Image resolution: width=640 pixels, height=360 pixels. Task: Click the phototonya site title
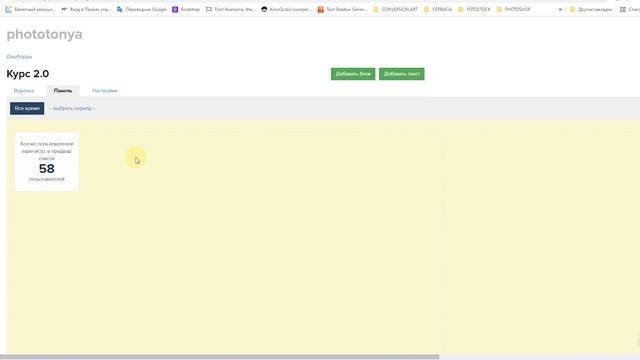point(44,34)
